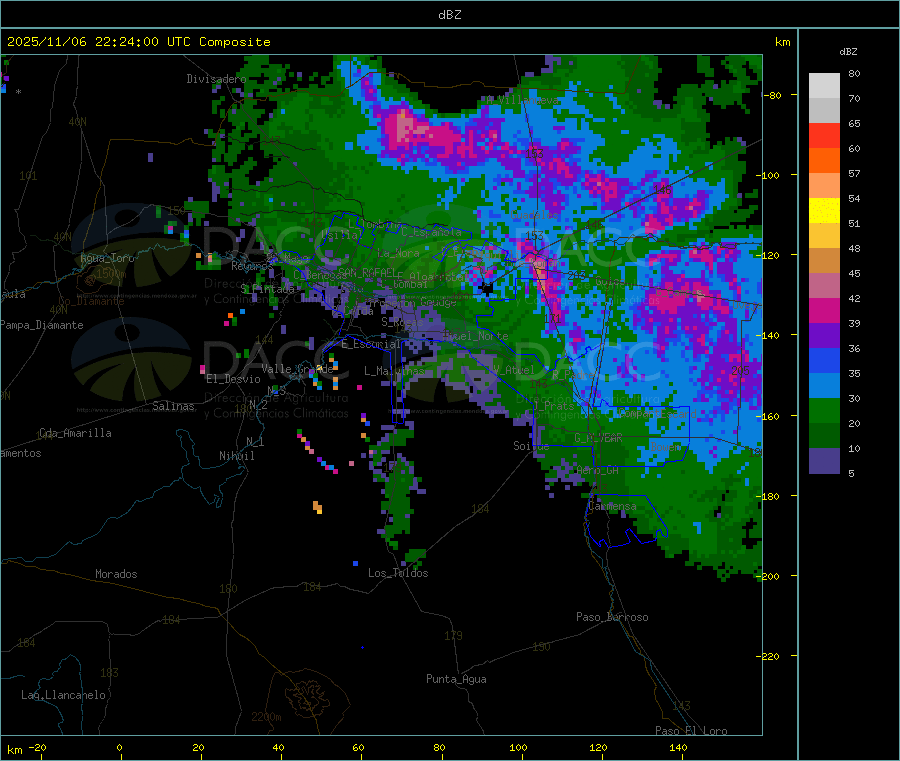Click the El_Desvio place label
This screenshot has height=761, width=900.
pyautogui.click(x=233, y=379)
